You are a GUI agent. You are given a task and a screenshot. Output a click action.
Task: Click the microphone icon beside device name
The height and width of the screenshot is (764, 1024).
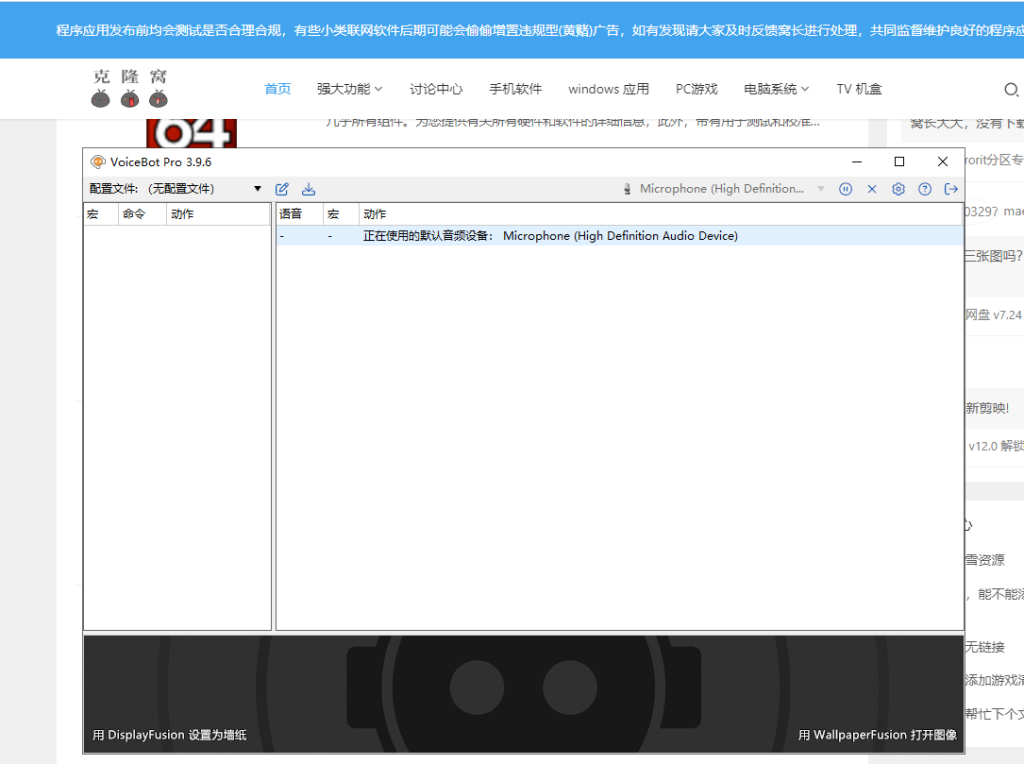(x=627, y=189)
